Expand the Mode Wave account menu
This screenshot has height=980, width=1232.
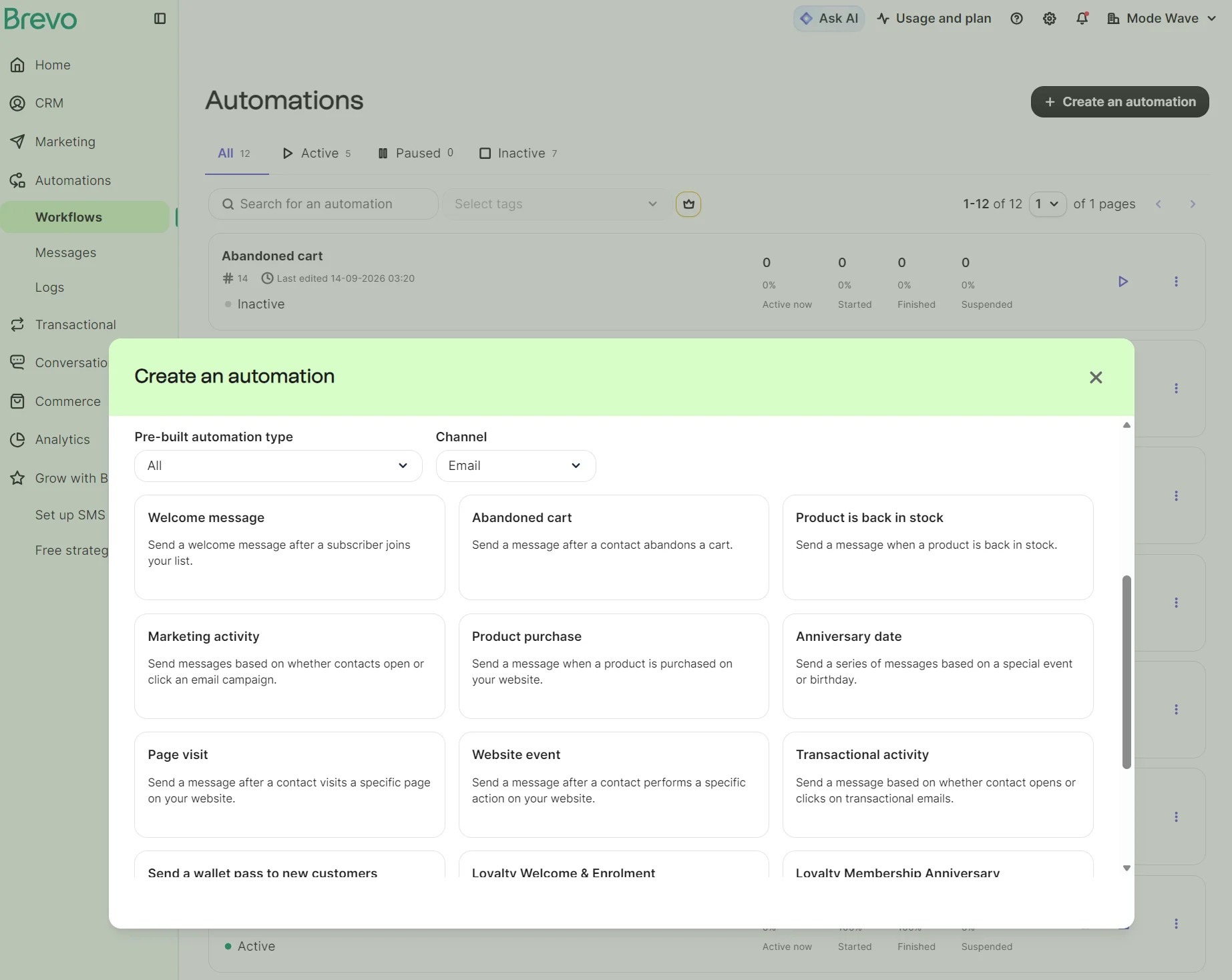tap(1162, 19)
